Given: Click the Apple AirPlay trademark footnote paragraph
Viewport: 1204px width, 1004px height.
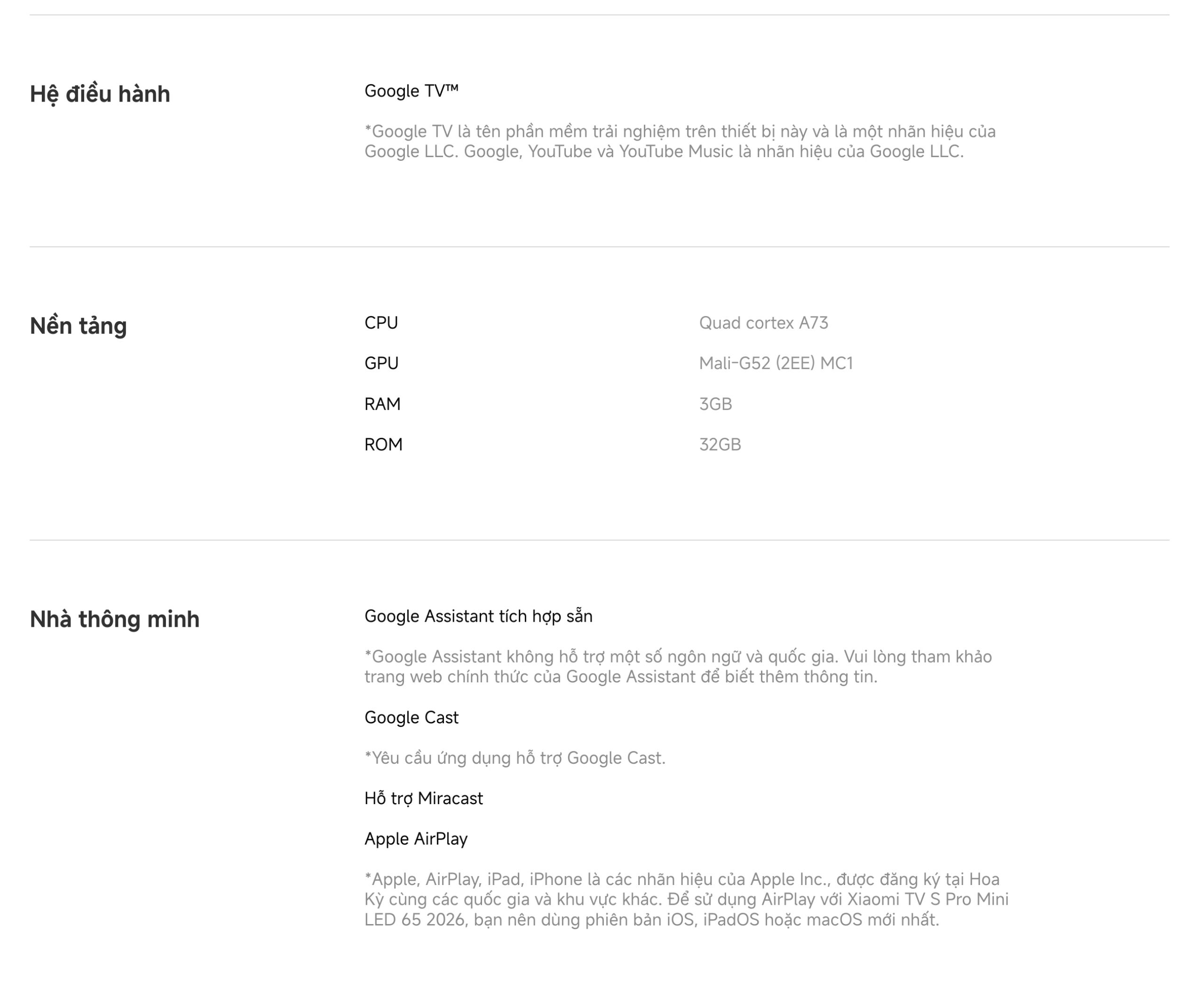Looking at the screenshot, I should tap(686, 899).
